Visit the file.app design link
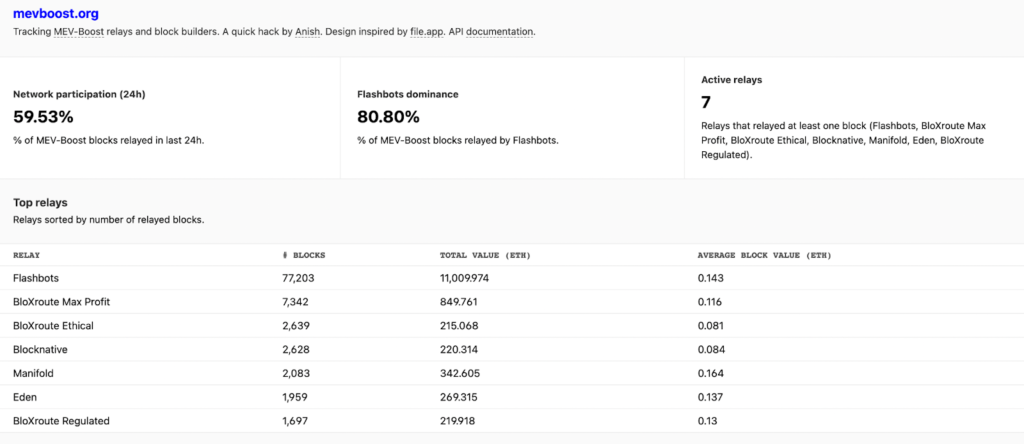Image resolution: width=1024 pixels, height=444 pixels. coord(426,31)
